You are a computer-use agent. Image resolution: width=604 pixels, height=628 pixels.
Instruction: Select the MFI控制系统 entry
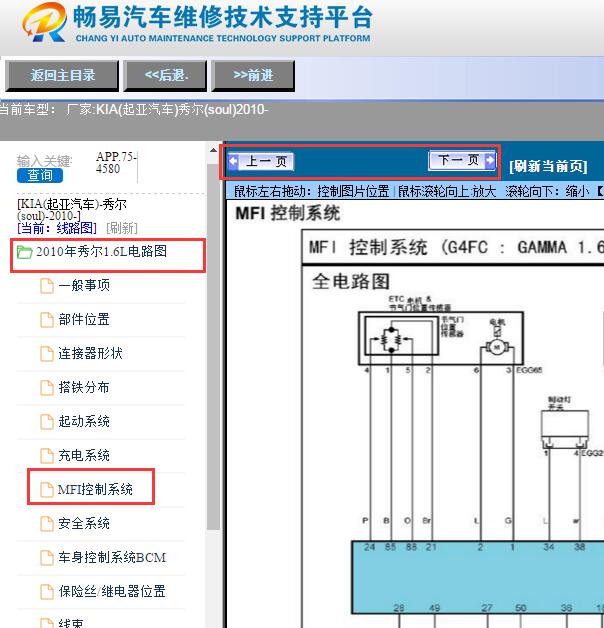click(95, 489)
